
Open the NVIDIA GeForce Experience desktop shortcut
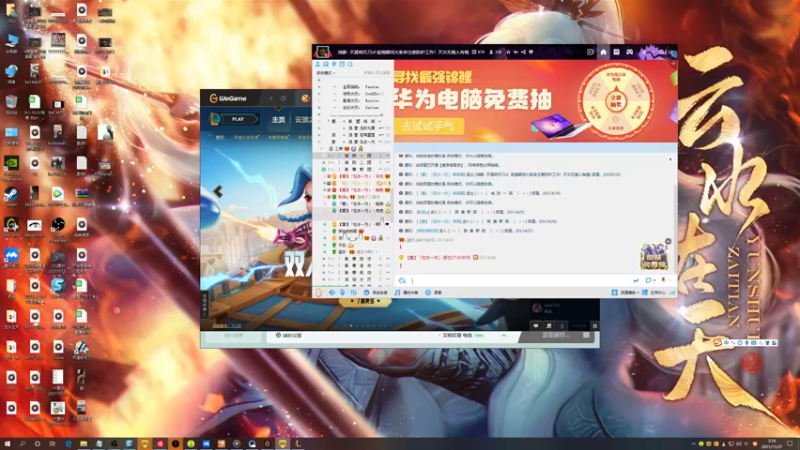coord(11,168)
